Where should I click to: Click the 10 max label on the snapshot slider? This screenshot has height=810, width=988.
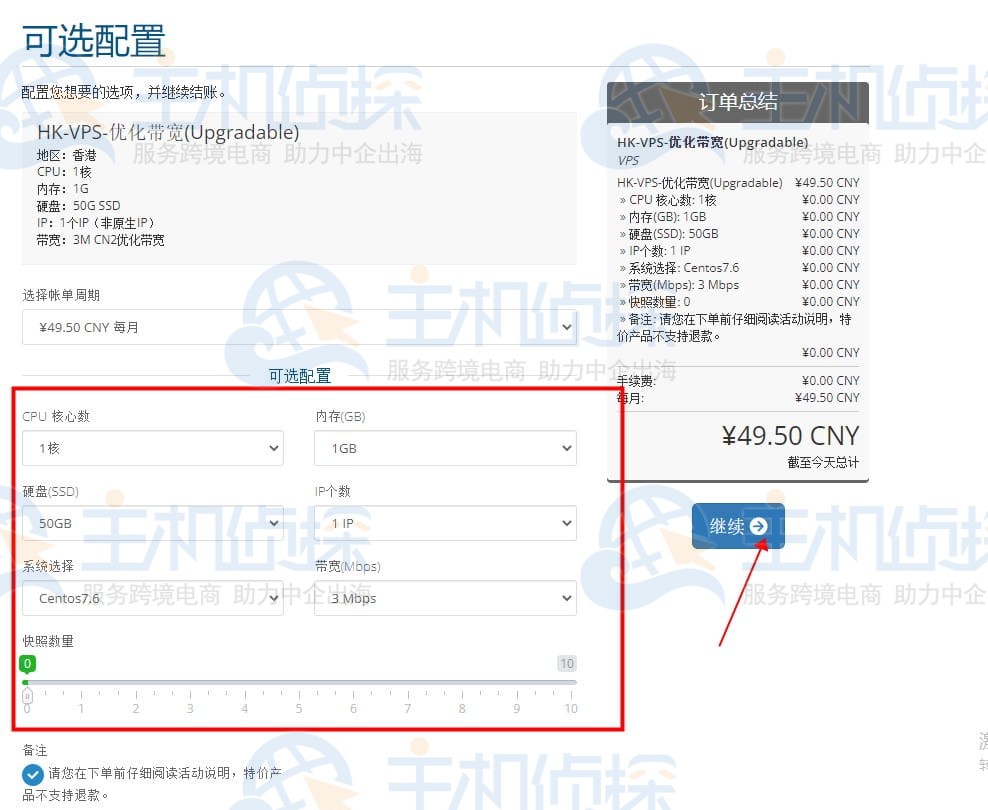(566, 663)
